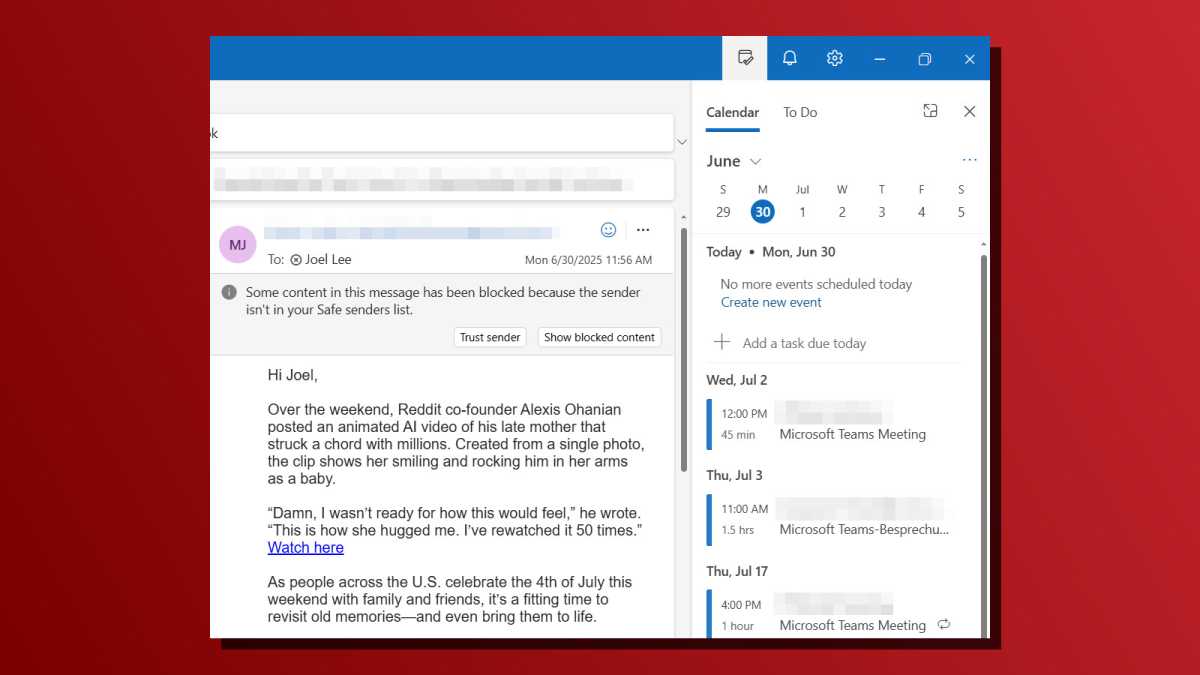The width and height of the screenshot is (1200, 675).
Task: Open more actions on the email
Action: click(643, 230)
